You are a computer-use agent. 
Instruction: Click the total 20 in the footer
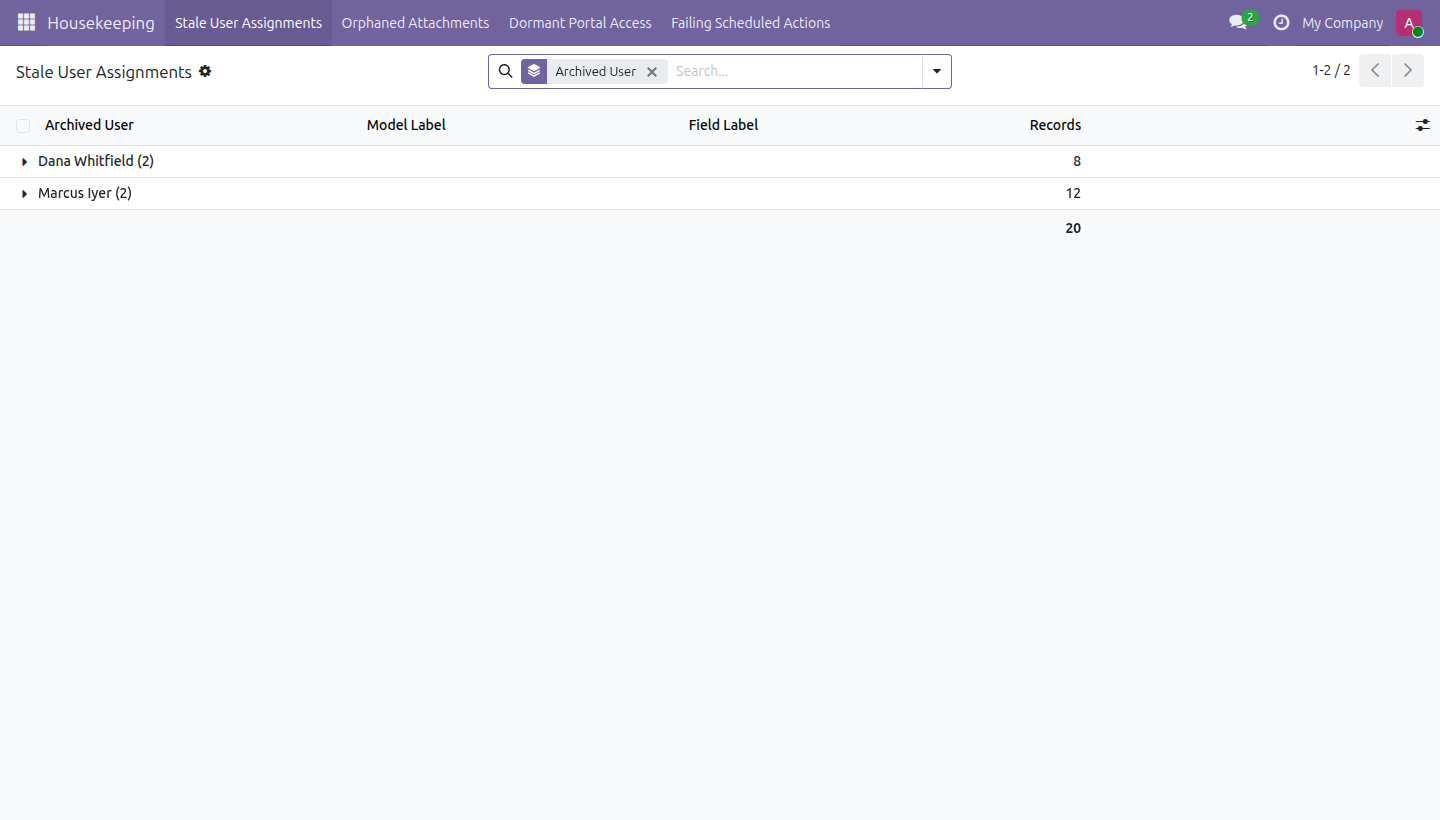(x=1073, y=228)
